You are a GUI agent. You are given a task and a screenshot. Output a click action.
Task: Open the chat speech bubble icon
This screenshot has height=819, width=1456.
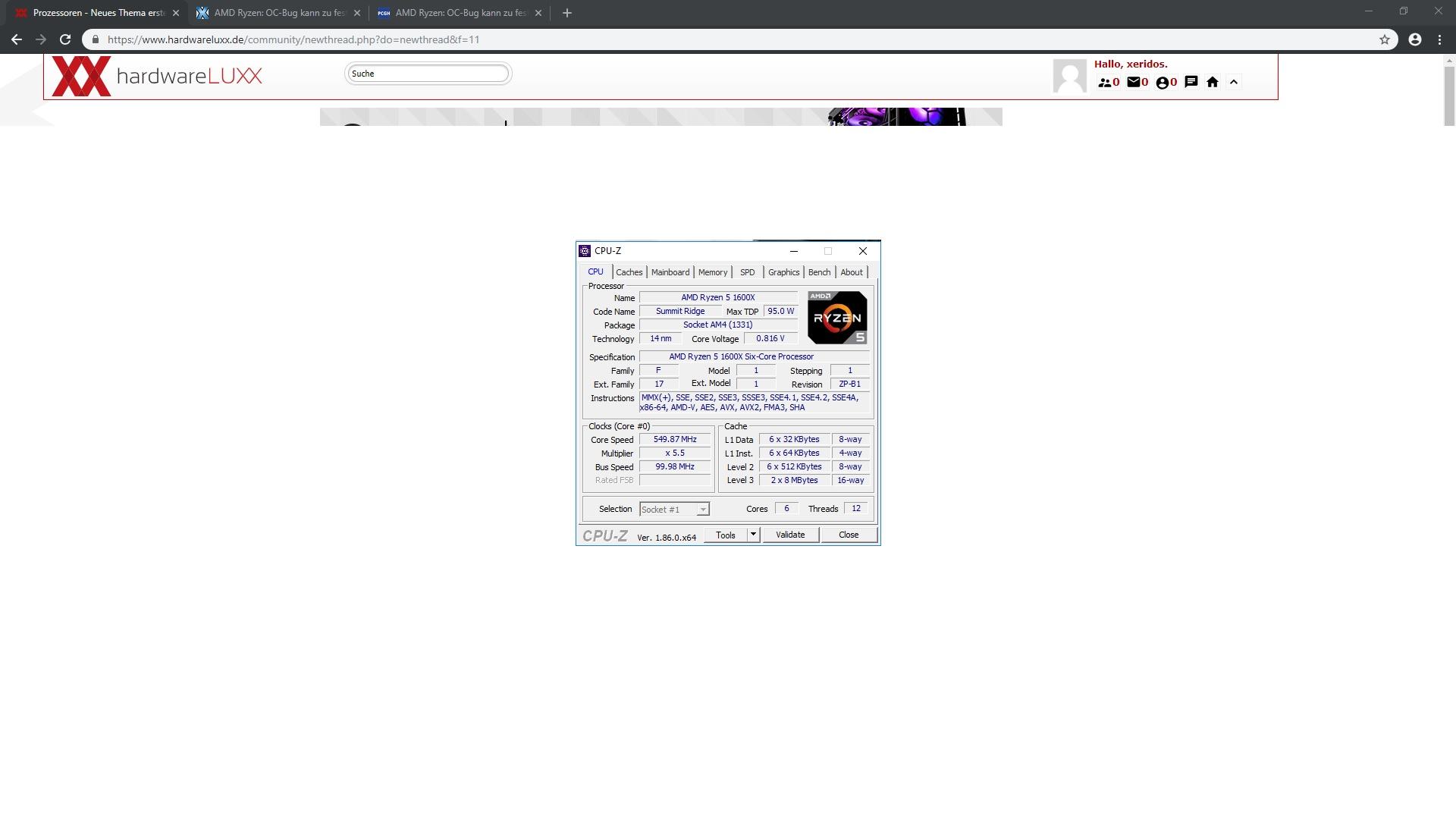tap(1191, 82)
